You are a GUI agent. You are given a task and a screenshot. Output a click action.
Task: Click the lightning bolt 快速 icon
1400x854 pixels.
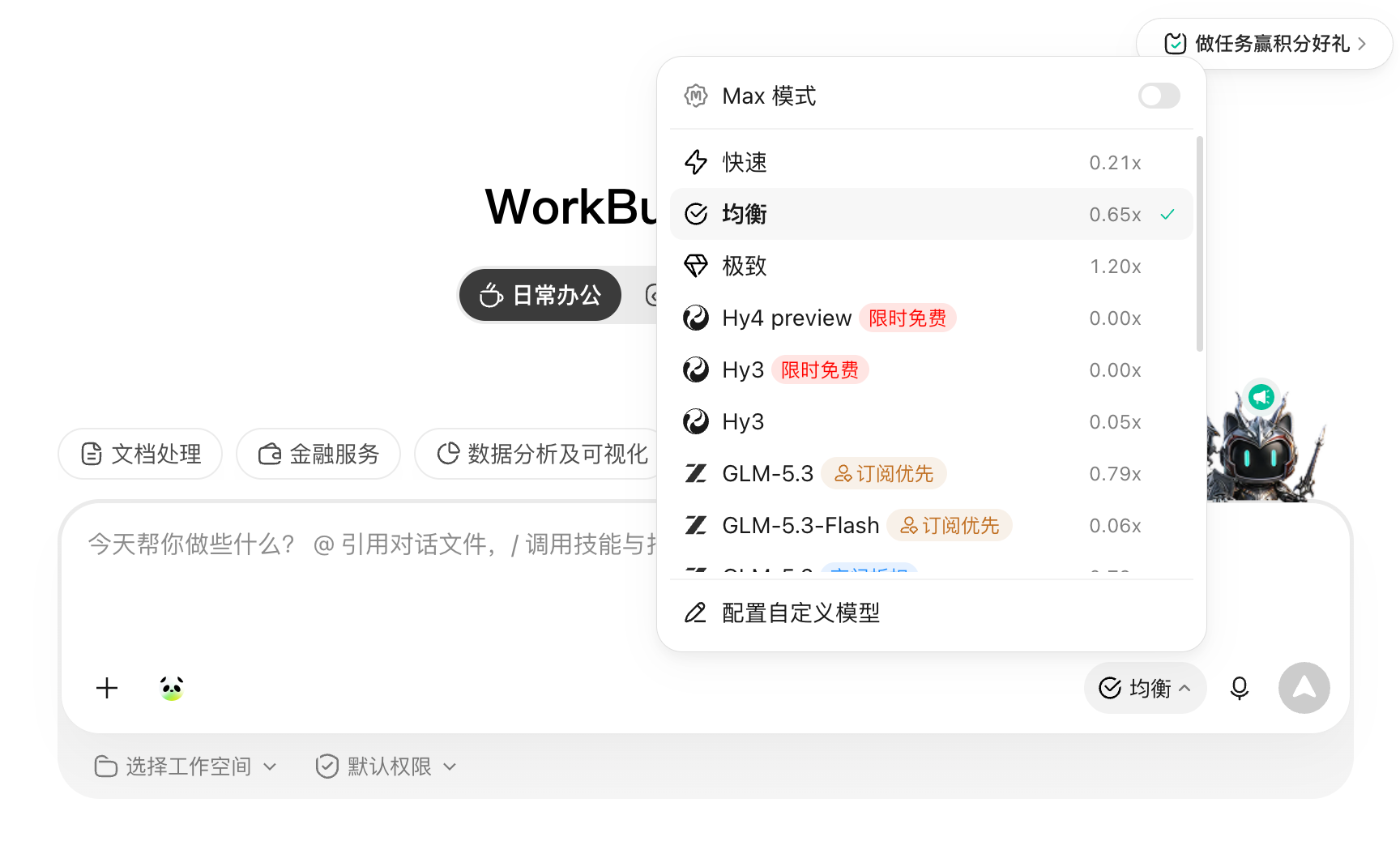click(x=696, y=162)
